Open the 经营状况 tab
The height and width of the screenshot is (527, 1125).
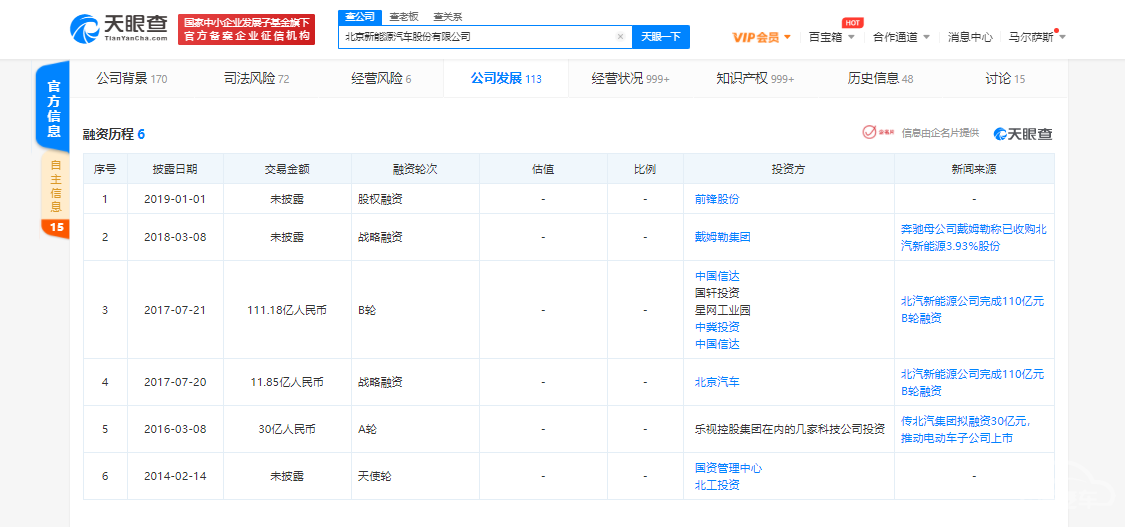coord(630,79)
